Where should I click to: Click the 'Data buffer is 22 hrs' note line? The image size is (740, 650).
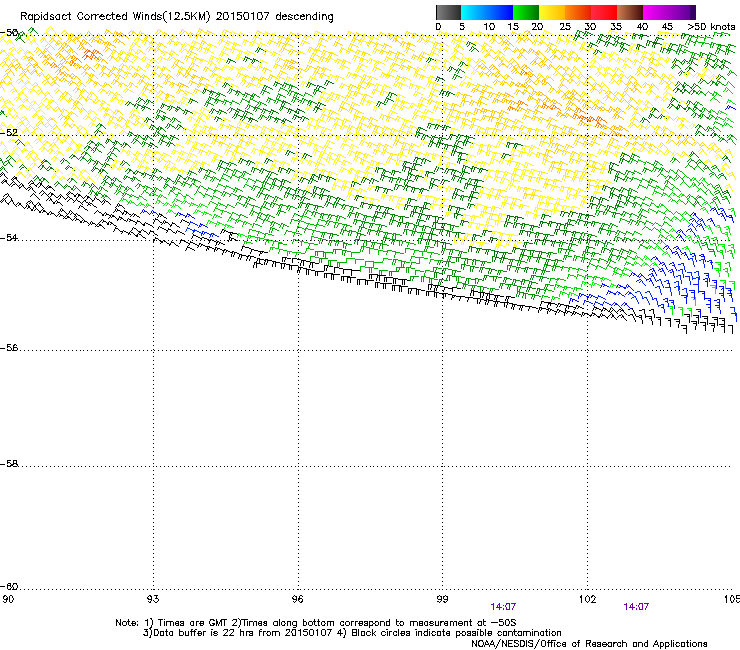tap(352, 633)
